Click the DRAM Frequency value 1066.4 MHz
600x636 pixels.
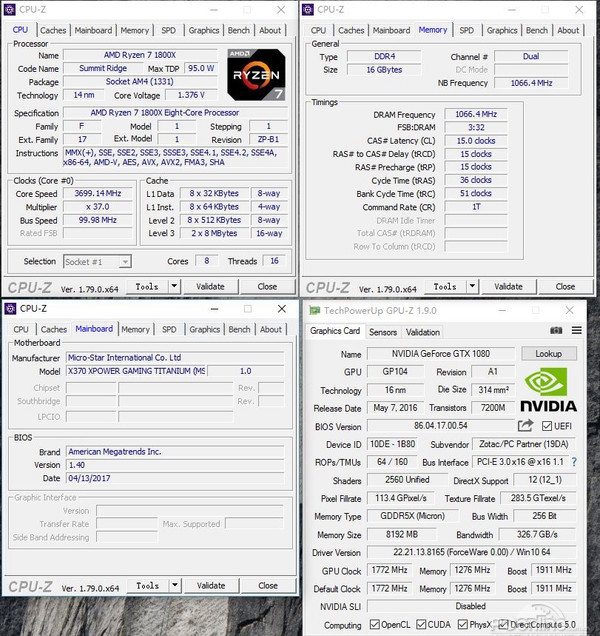click(x=476, y=114)
